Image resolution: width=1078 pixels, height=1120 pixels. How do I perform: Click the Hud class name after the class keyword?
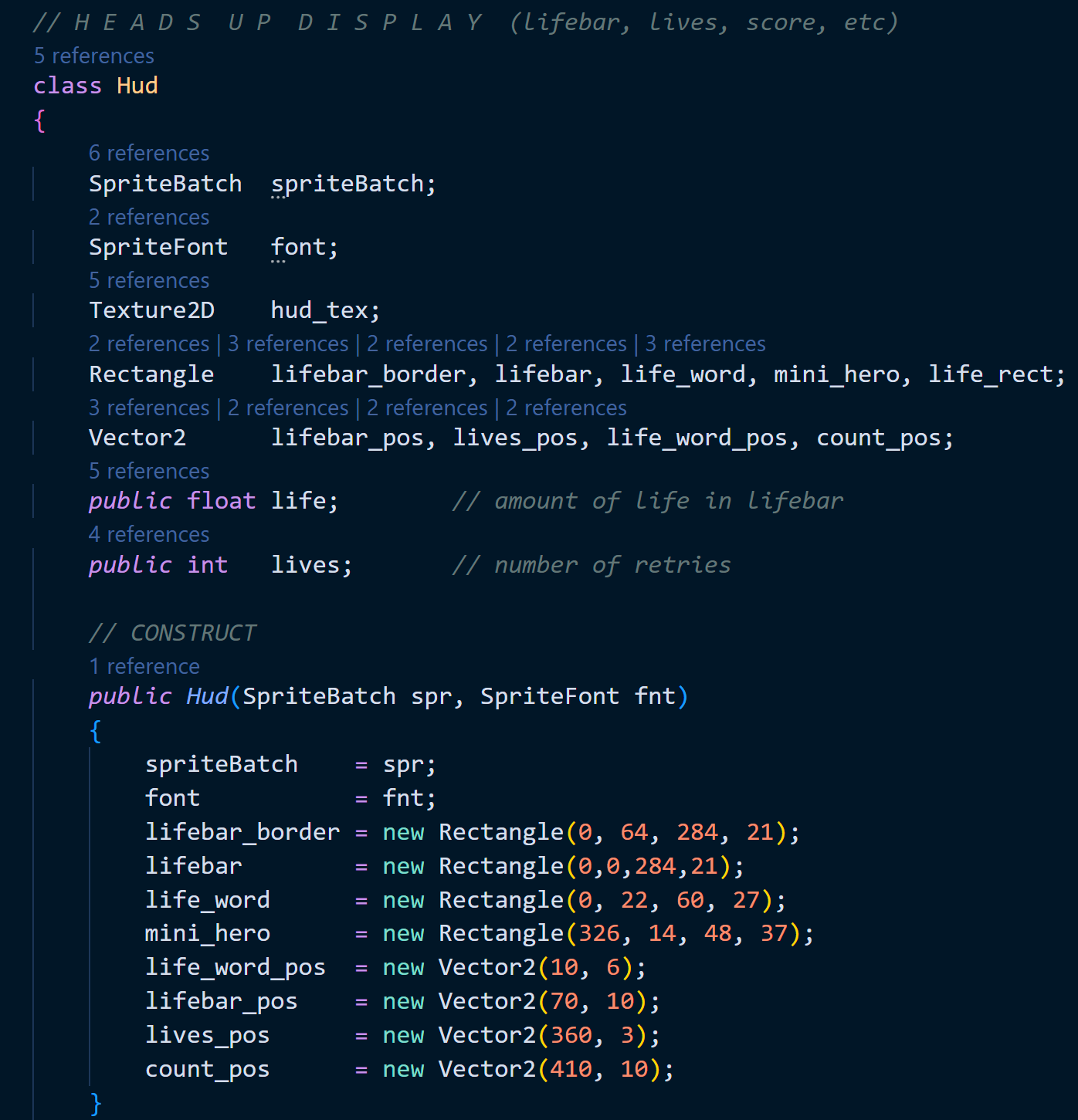tap(137, 86)
